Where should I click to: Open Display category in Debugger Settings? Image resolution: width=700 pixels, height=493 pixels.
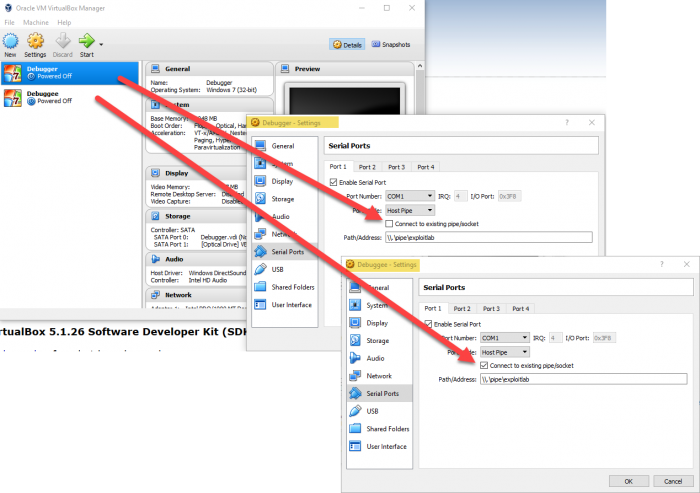(284, 181)
